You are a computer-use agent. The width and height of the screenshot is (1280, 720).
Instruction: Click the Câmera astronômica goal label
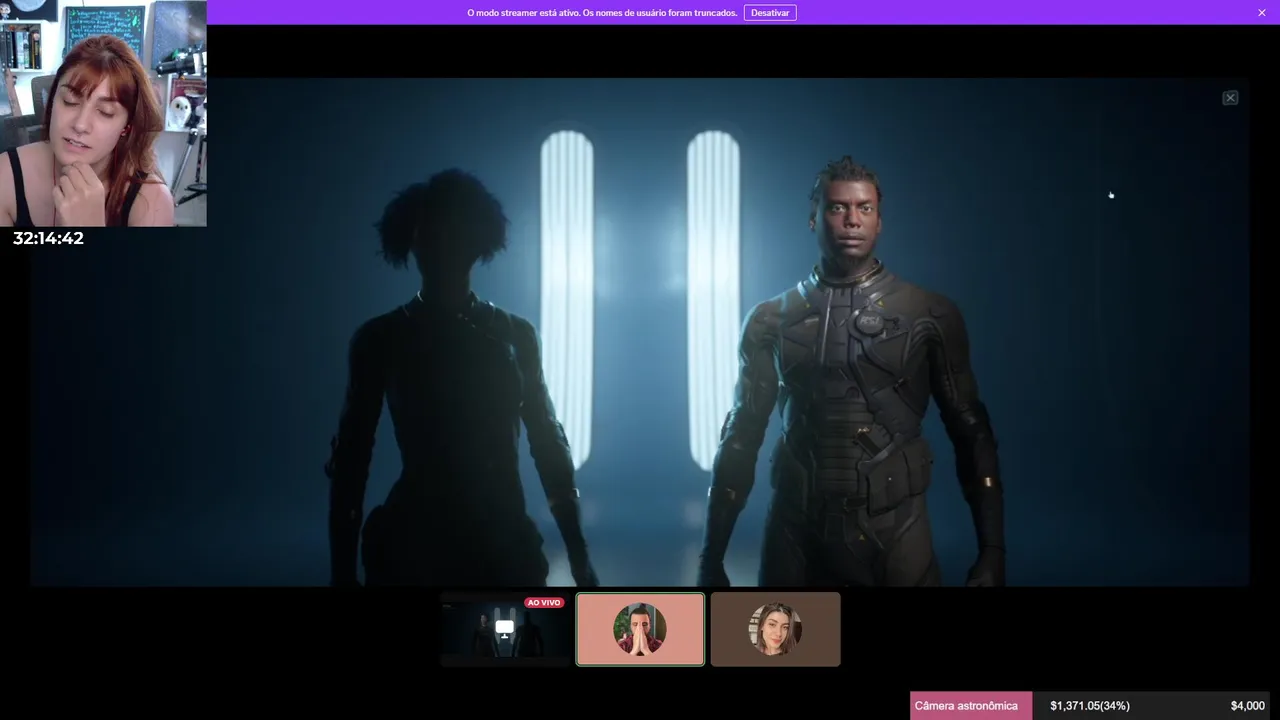[x=966, y=706]
